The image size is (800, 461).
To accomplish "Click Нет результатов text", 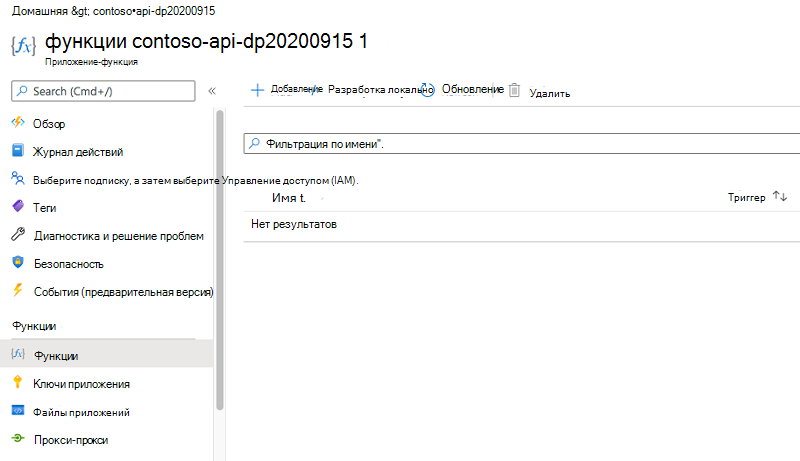I will coord(294,224).
